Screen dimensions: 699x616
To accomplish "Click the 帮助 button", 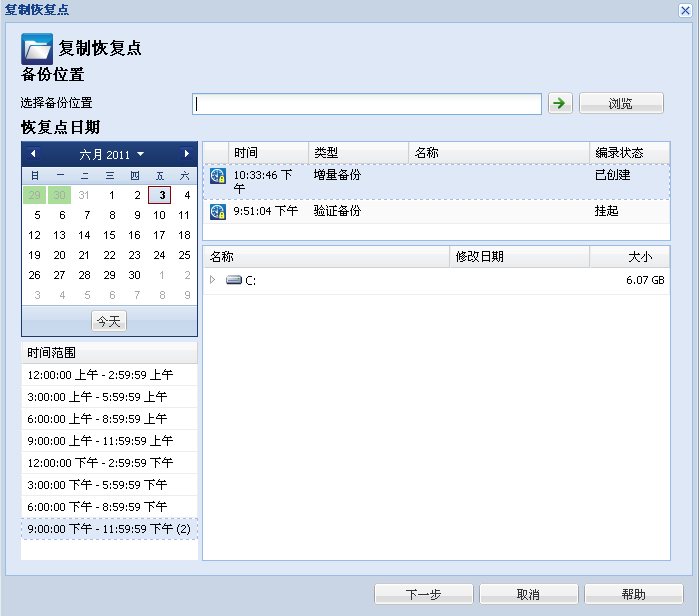I will pyautogui.click(x=633, y=594).
